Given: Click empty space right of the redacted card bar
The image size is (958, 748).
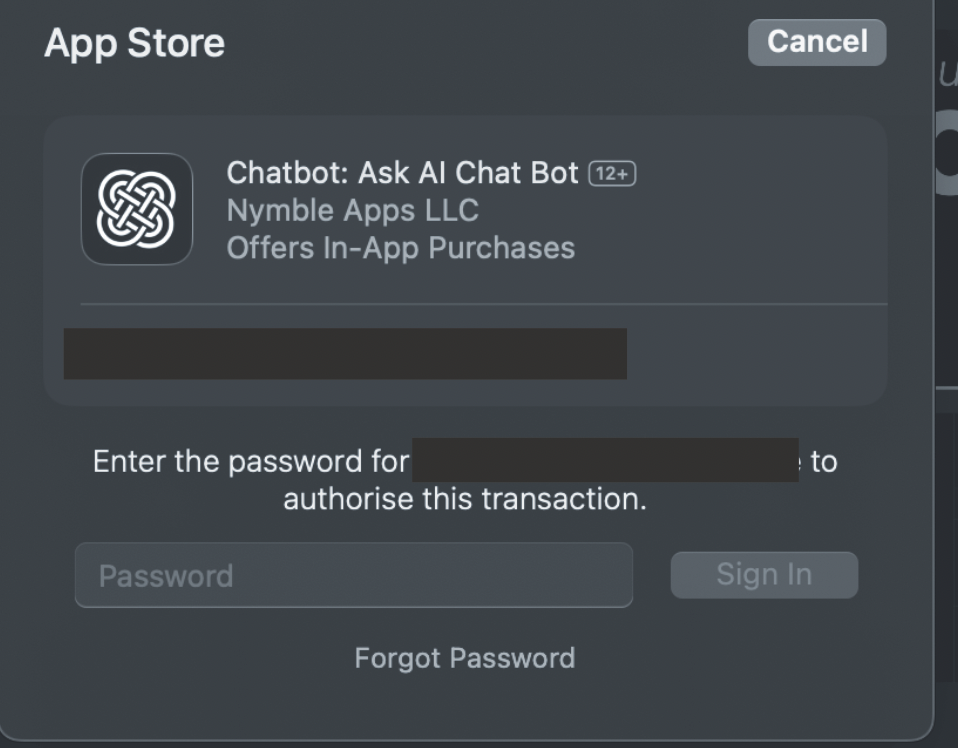Looking at the screenshot, I should (x=755, y=353).
